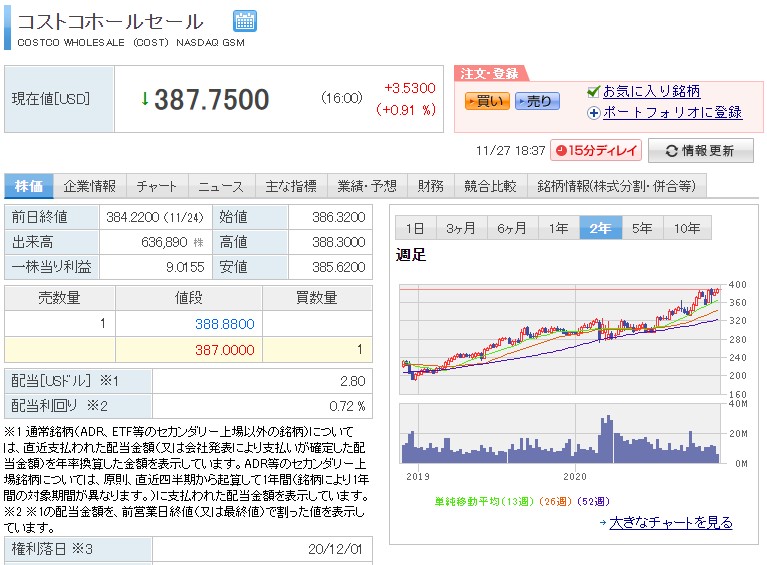
Task: Click the EPS value 9.0155
Action: pyautogui.click(x=185, y=267)
